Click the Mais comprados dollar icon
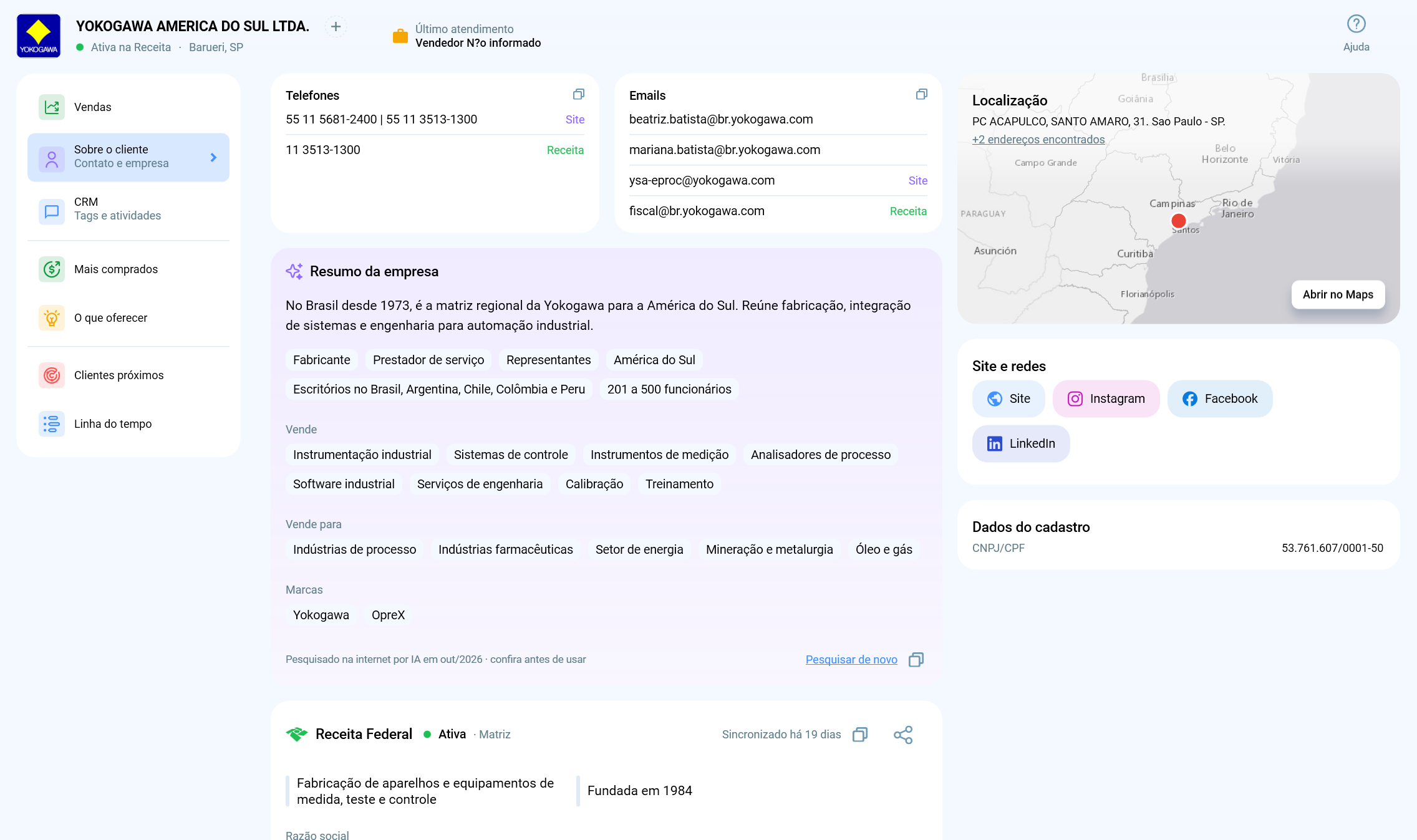1417x840 pixels. [52, 269]
